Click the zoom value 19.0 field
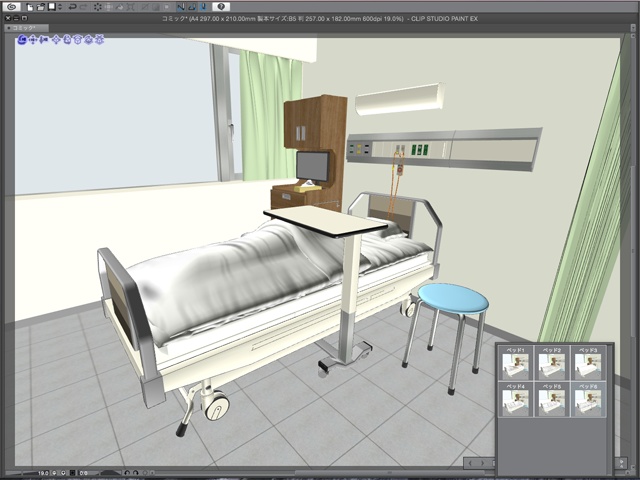The width and height of the screenshot is (640, 480). click(x=43, y=473)
